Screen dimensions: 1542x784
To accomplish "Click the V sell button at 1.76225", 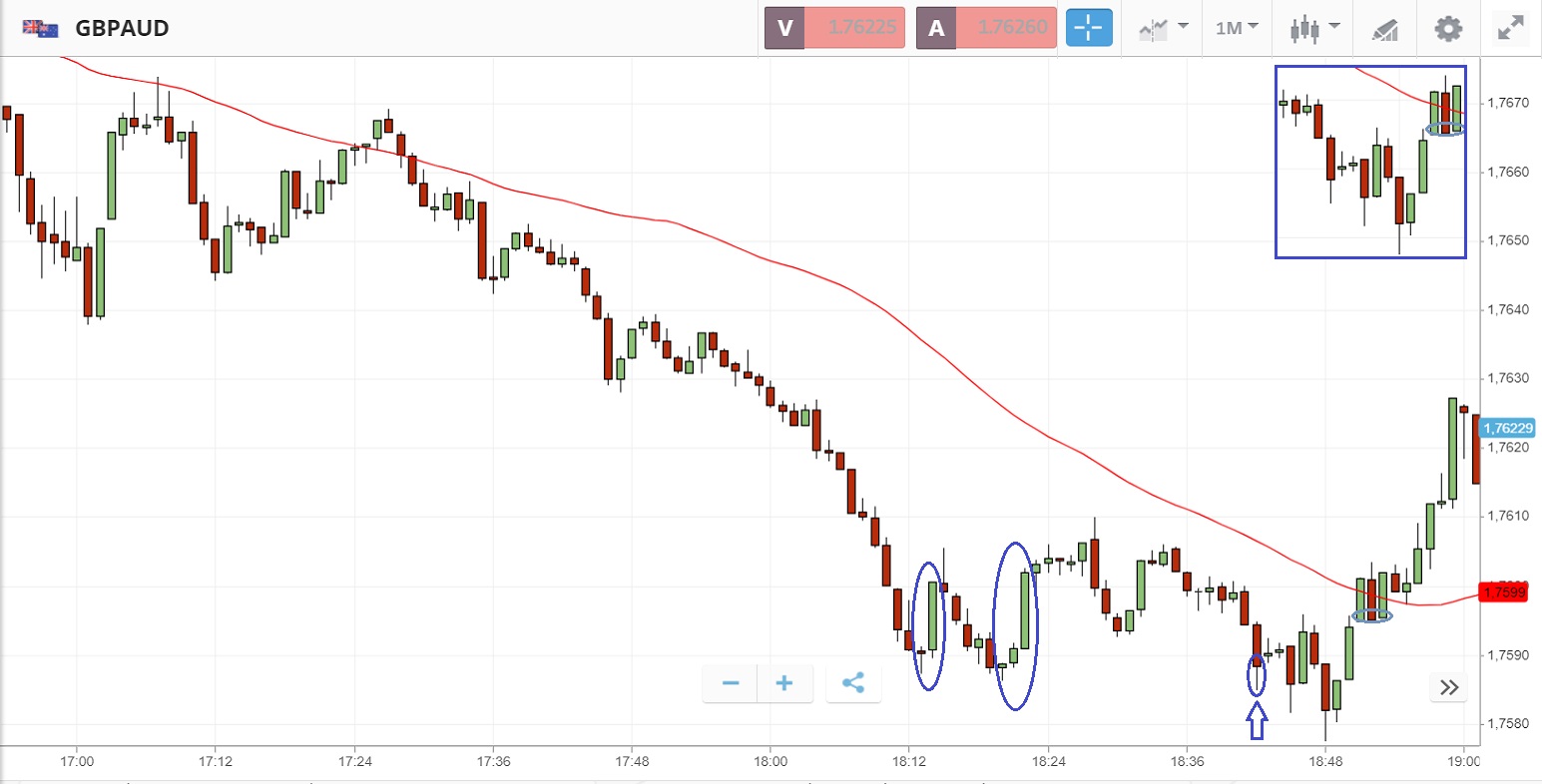I will (x=834, y=28).
